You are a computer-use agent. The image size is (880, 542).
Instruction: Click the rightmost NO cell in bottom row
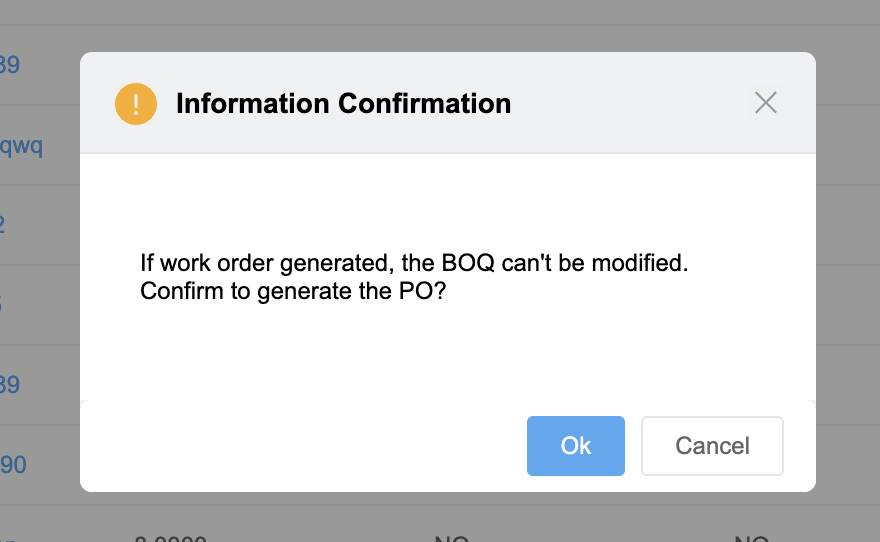click(x=751, y=538)
